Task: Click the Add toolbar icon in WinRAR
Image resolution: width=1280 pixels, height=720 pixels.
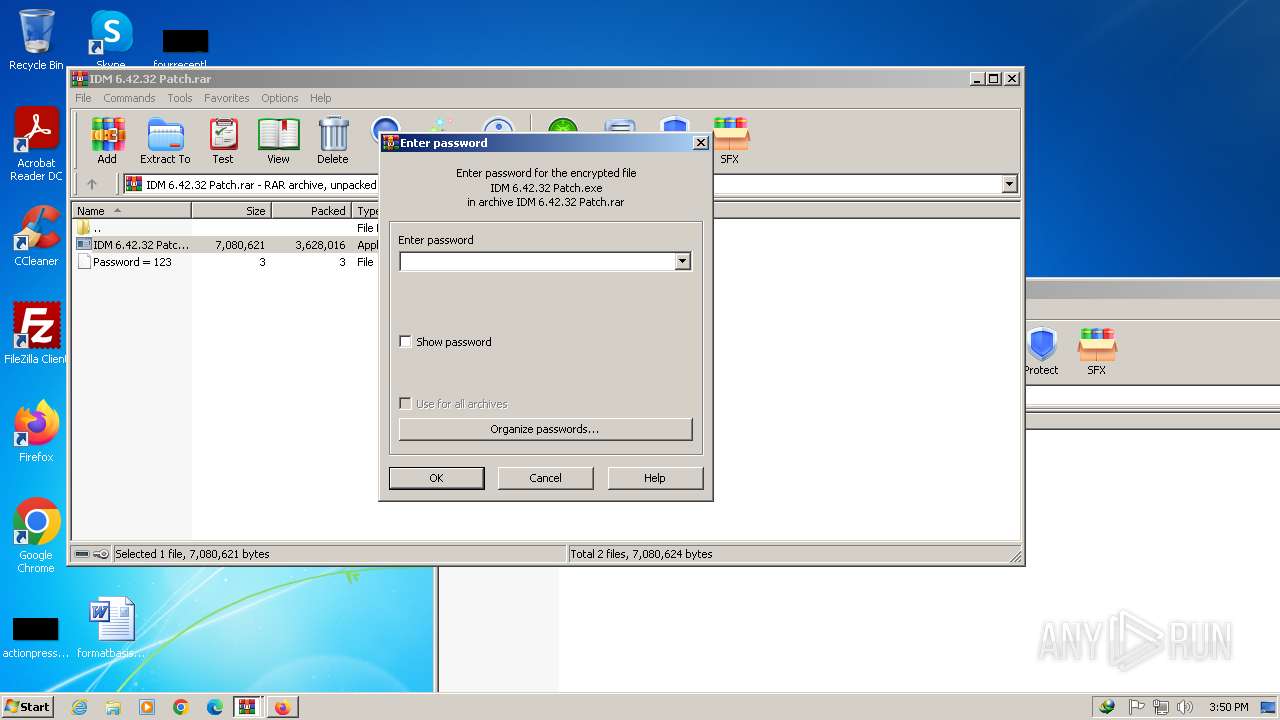Action: 107,140
